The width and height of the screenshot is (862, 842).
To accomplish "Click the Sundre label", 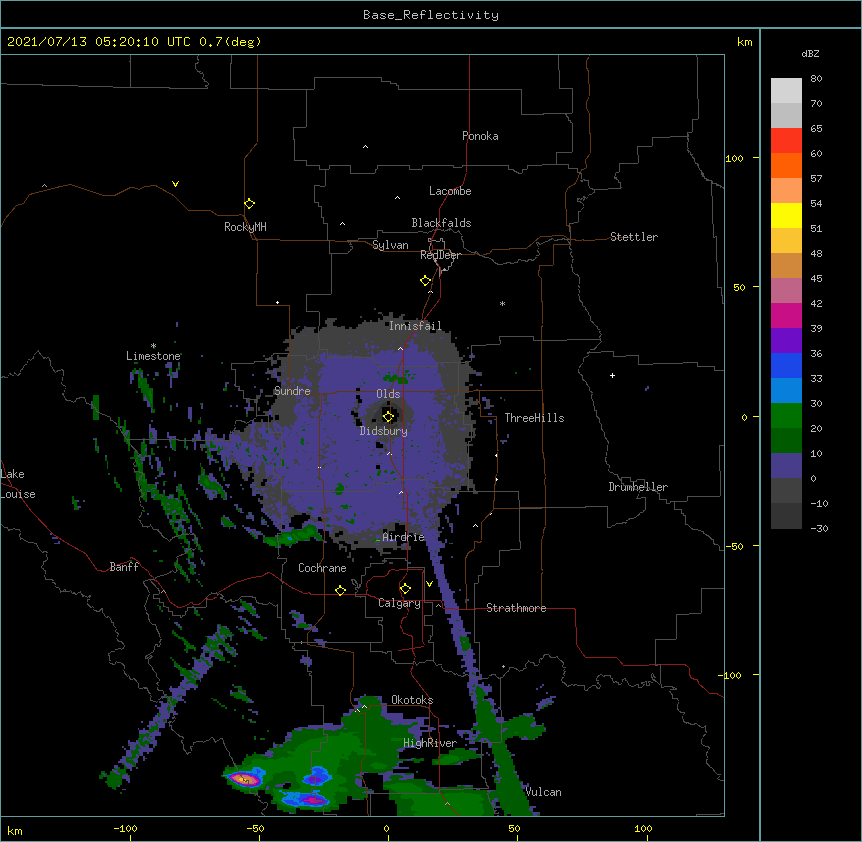I will click(292, 391).
